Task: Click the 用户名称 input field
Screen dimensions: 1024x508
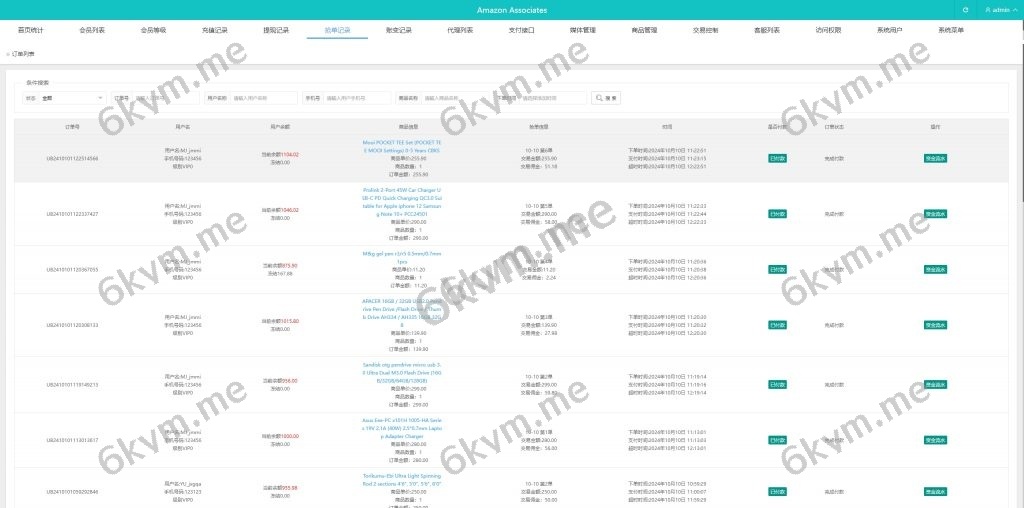Action: (263, 98)
